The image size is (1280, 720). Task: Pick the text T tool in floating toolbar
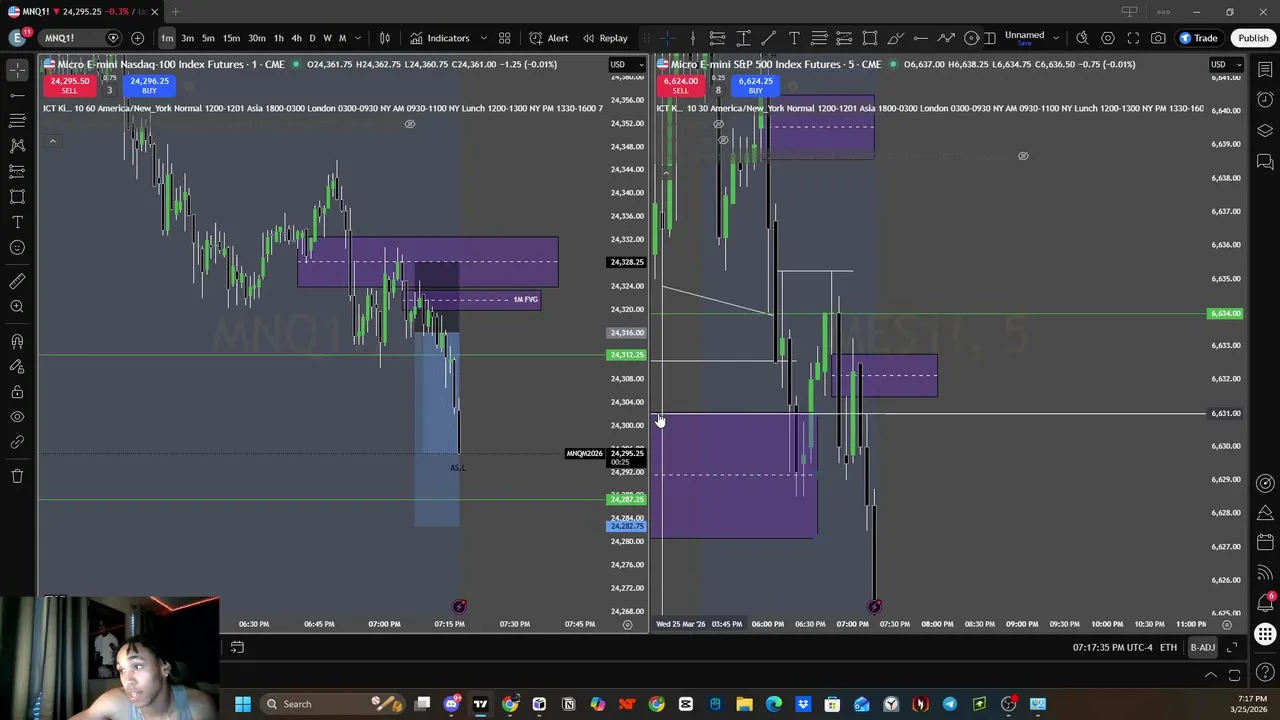coord(794,38)
